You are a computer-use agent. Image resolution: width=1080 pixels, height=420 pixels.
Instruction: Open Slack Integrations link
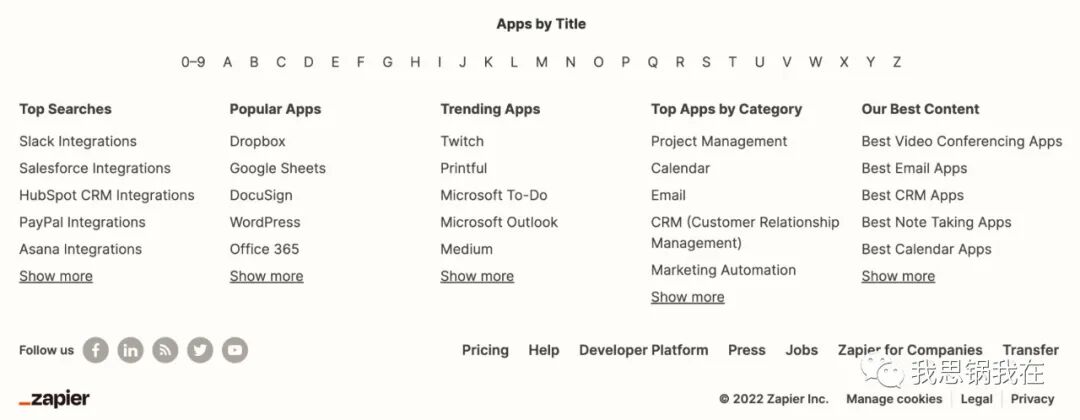coord(78,141)
